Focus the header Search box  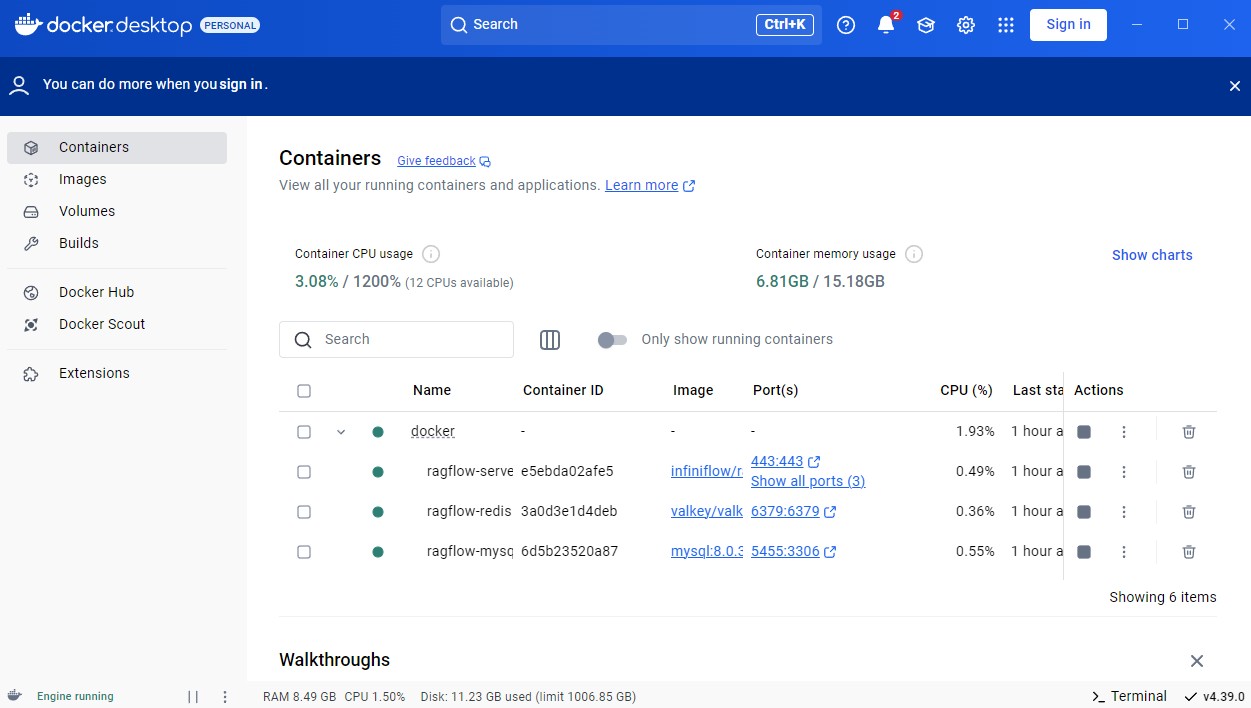point(631,25)
